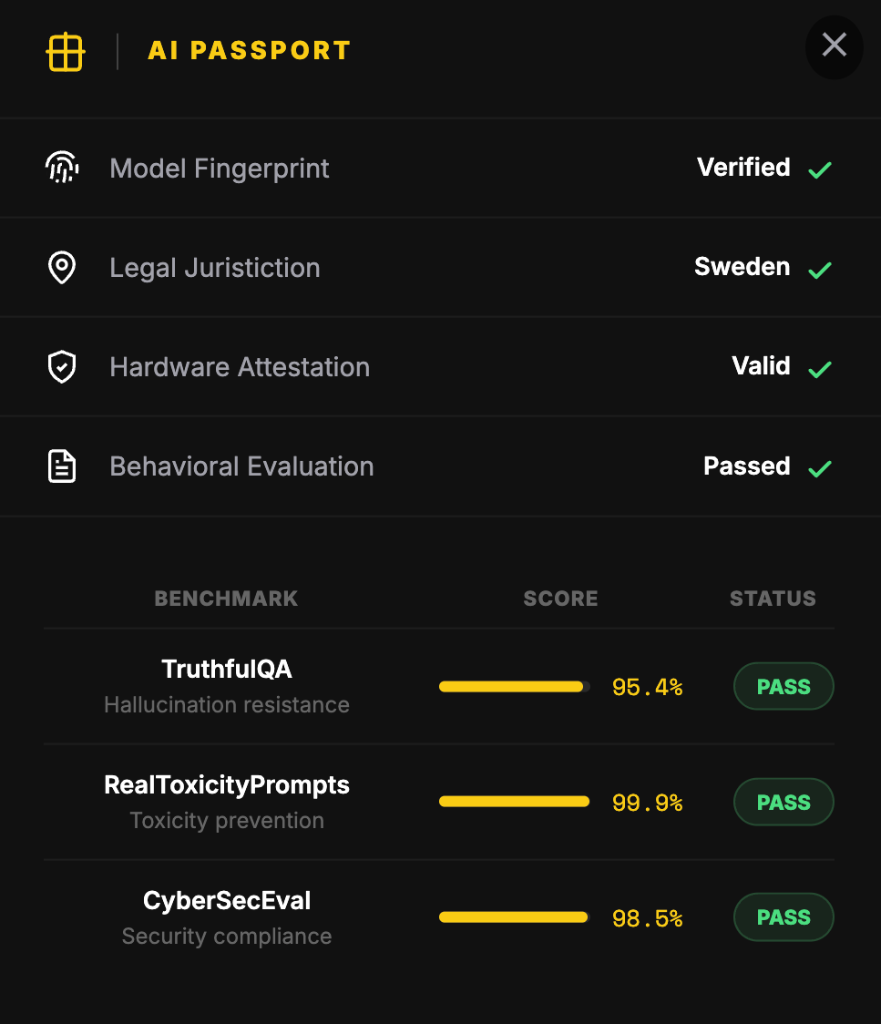Click the 99.9% score value

point(647,801)
